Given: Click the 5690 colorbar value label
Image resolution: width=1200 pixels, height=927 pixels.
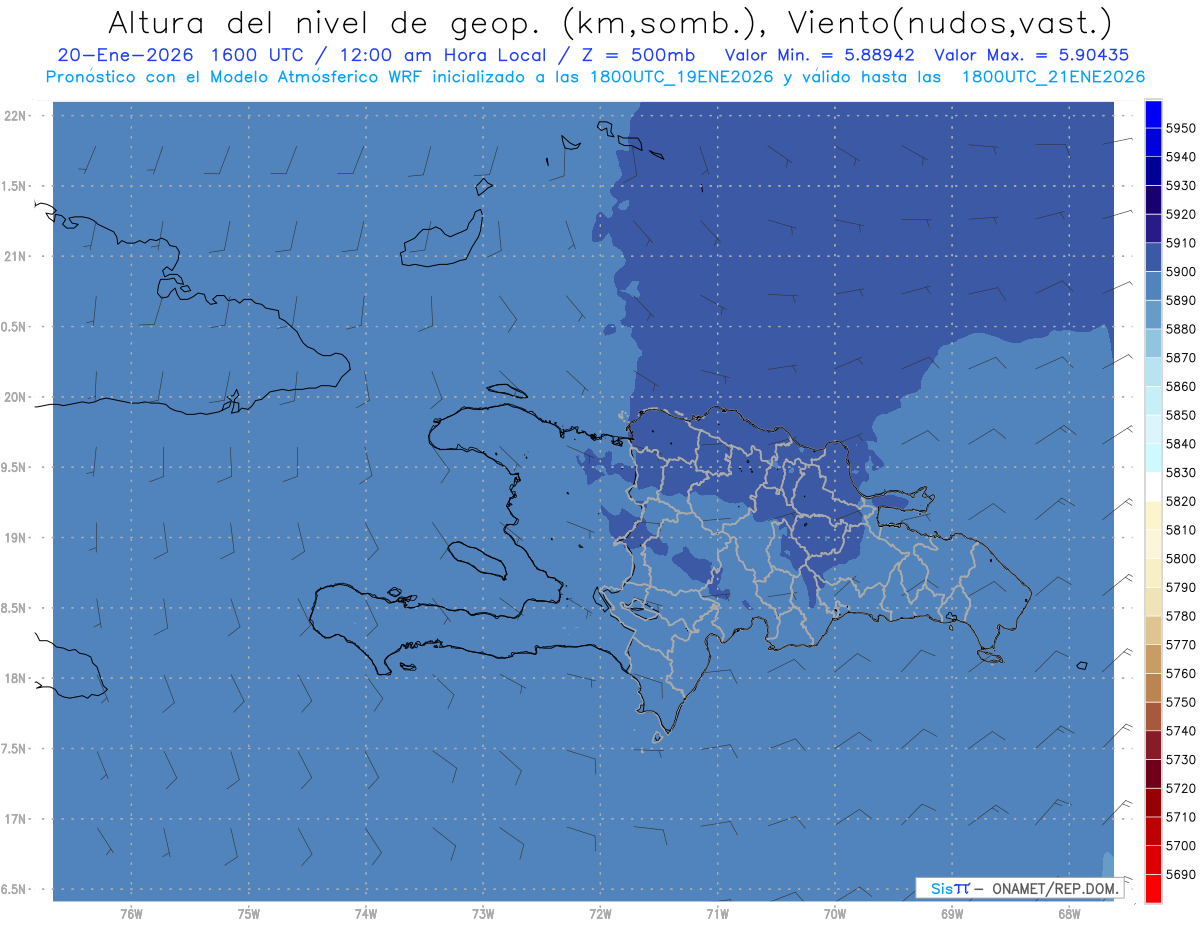Looking at the screenshot, I should tap(1180, 875).
